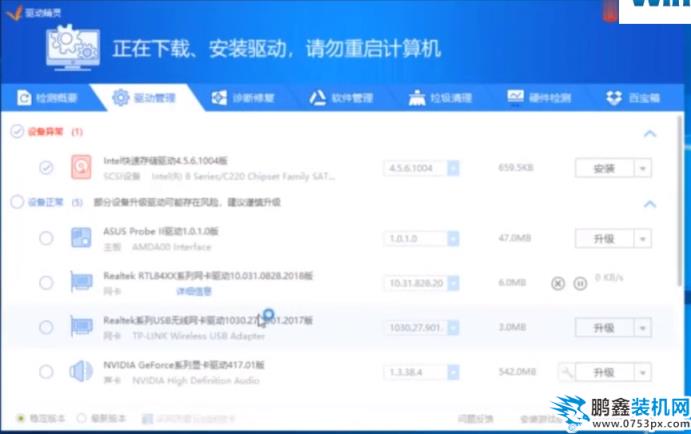Image resolution: width=691 pixels, height=434 pixels.
Task: Select the ASUS Probe II driver checkbox
Action: click(46, 238)
